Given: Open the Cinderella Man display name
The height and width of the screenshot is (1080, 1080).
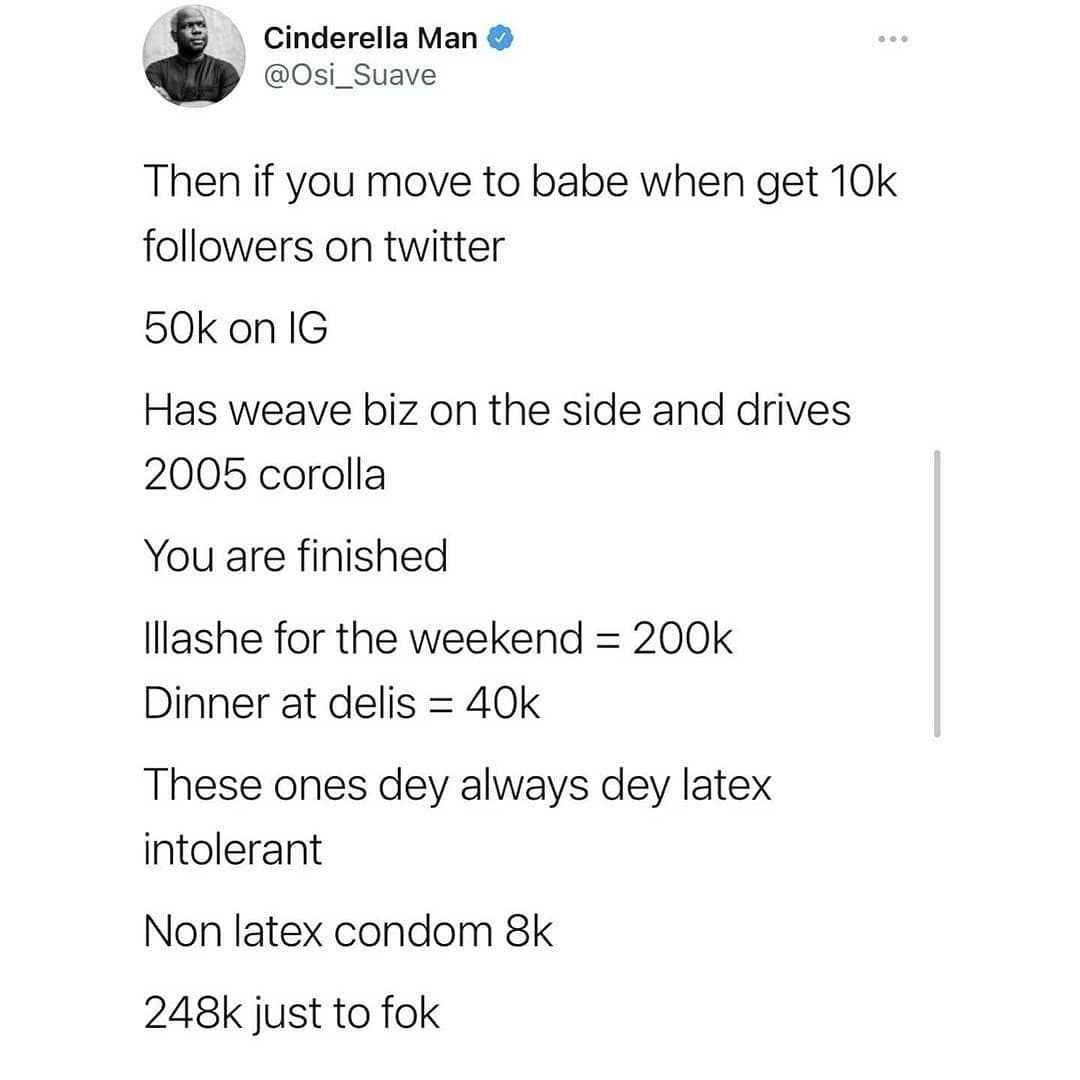Looking at the screenshot, I should coord(371,38).
